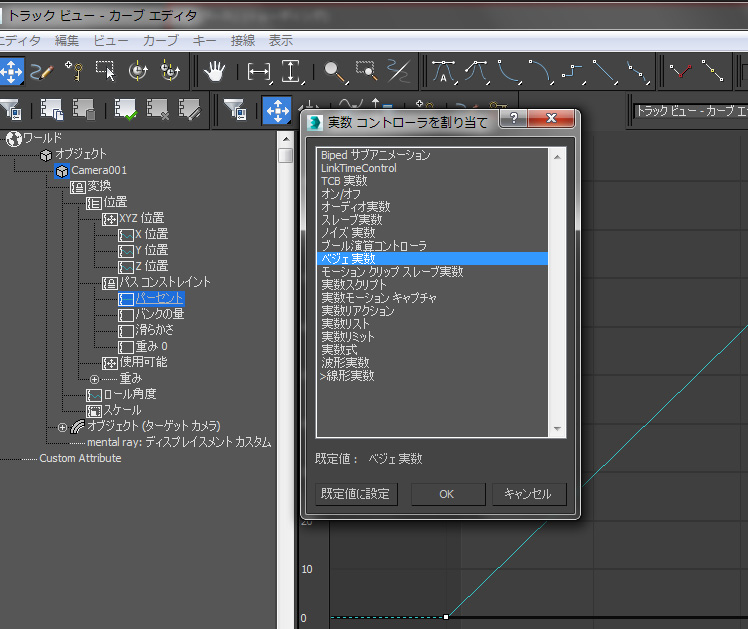
Task: Activate the single-clock Retime tool
Action: click(x=138, y=72)
